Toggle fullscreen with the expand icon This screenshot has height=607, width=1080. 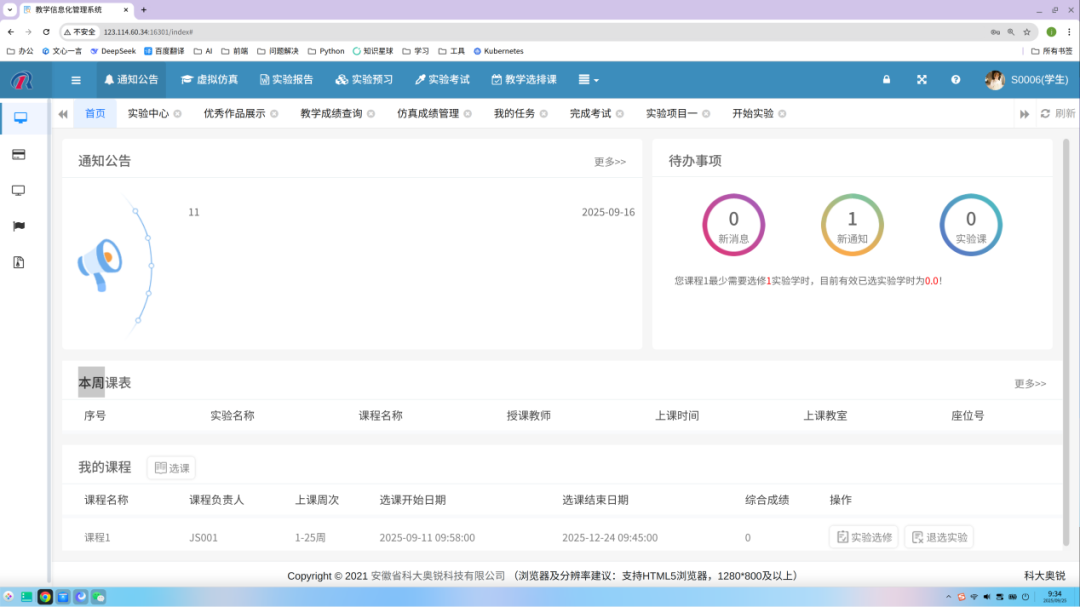[x=922, y=80]
